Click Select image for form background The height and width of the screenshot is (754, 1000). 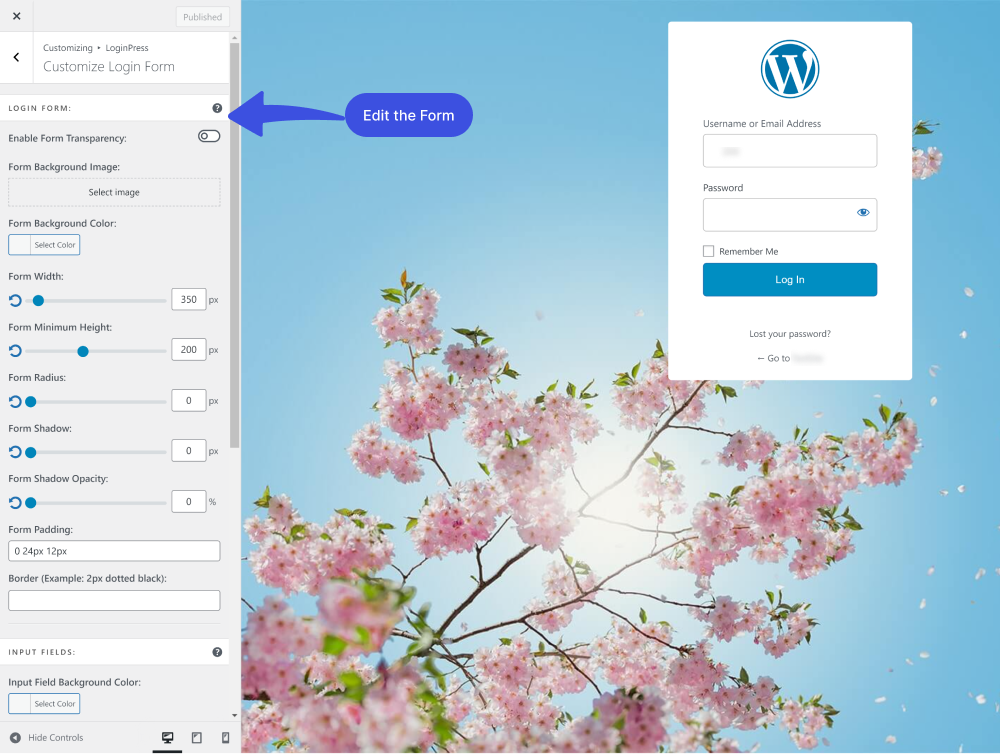point(114,192)
